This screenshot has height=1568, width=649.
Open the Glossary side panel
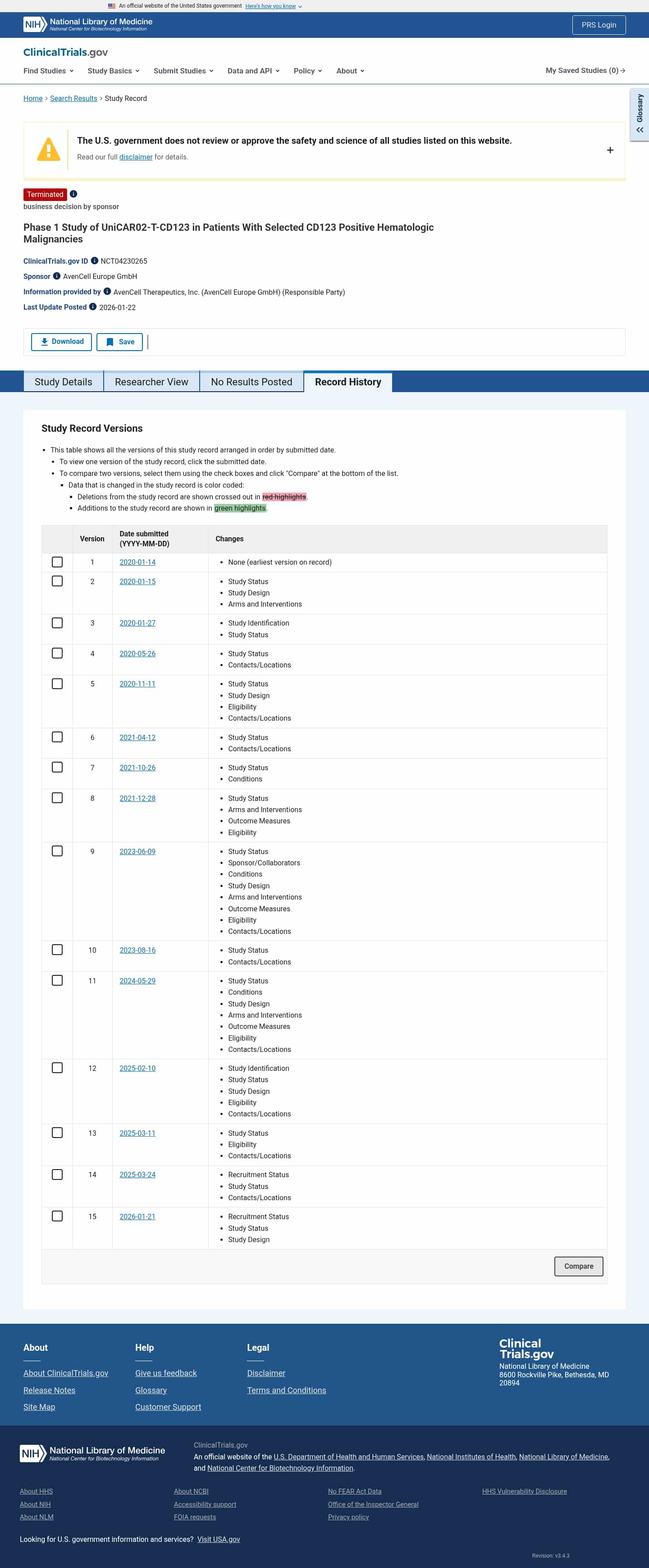coord(639,114)
